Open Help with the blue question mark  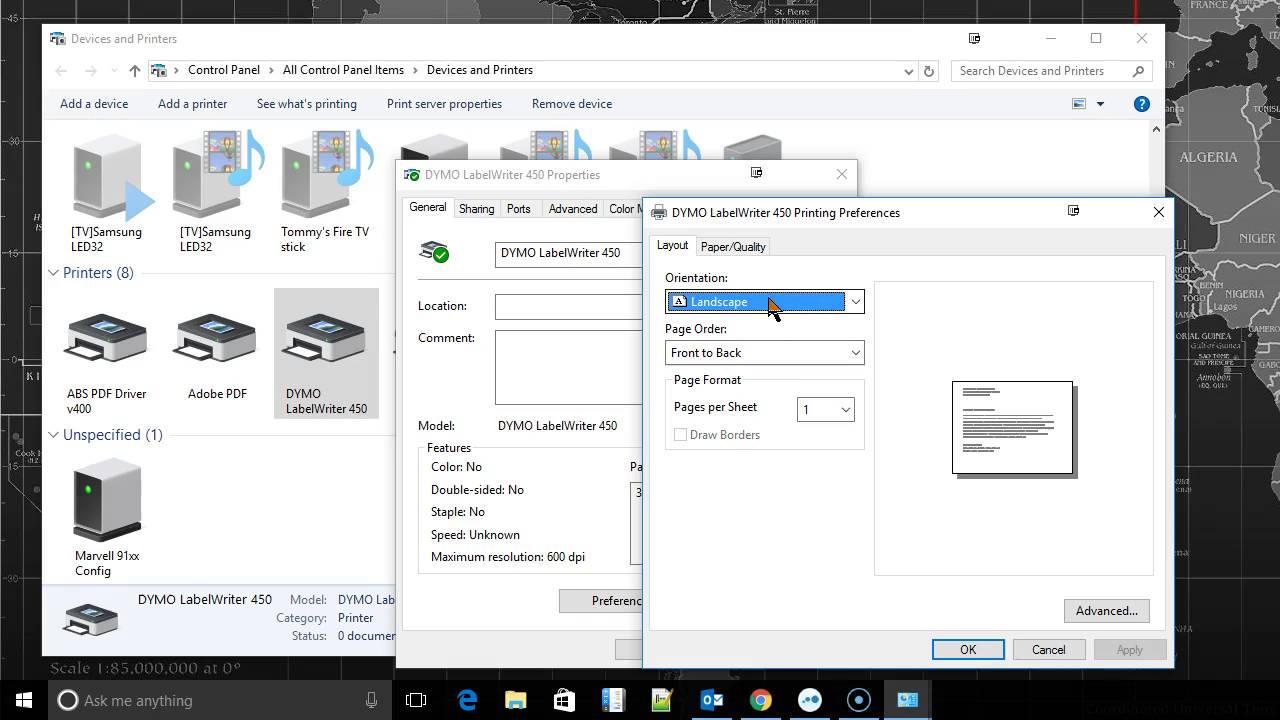click(1141, 104)
